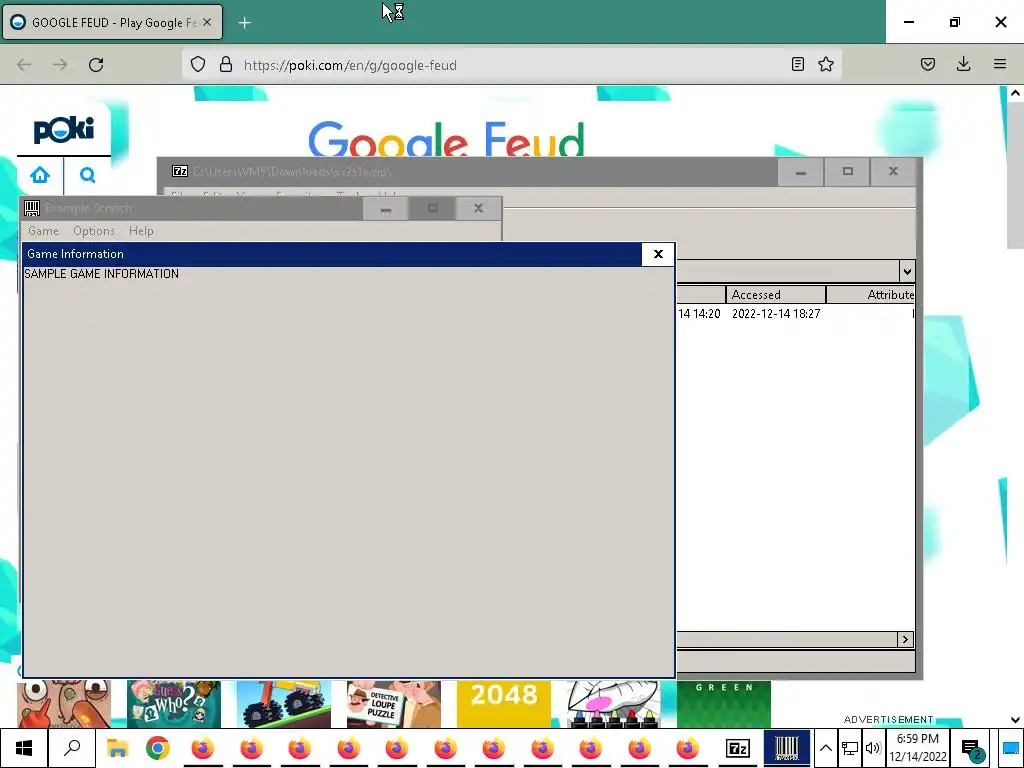
Task: Open the Game menu in Example Scratch
Action: (43, 231)
